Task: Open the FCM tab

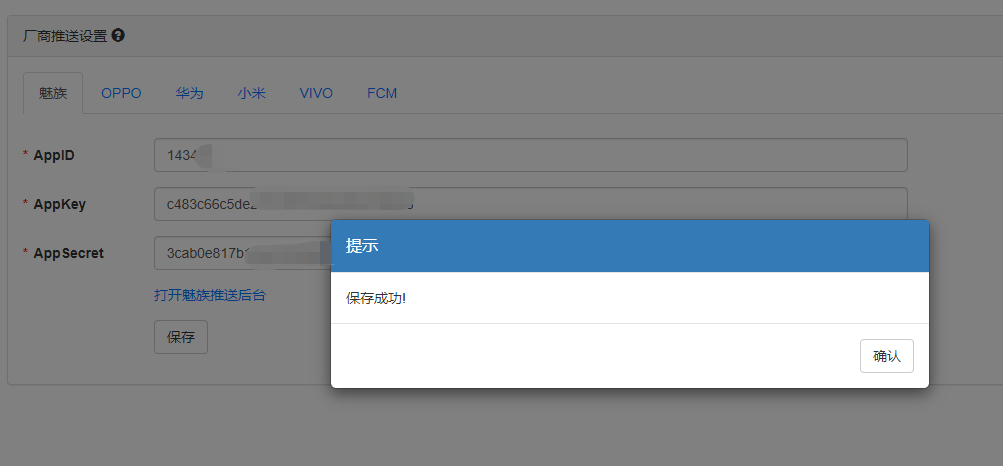Action: pyautogui.click(x=382, y=93)
